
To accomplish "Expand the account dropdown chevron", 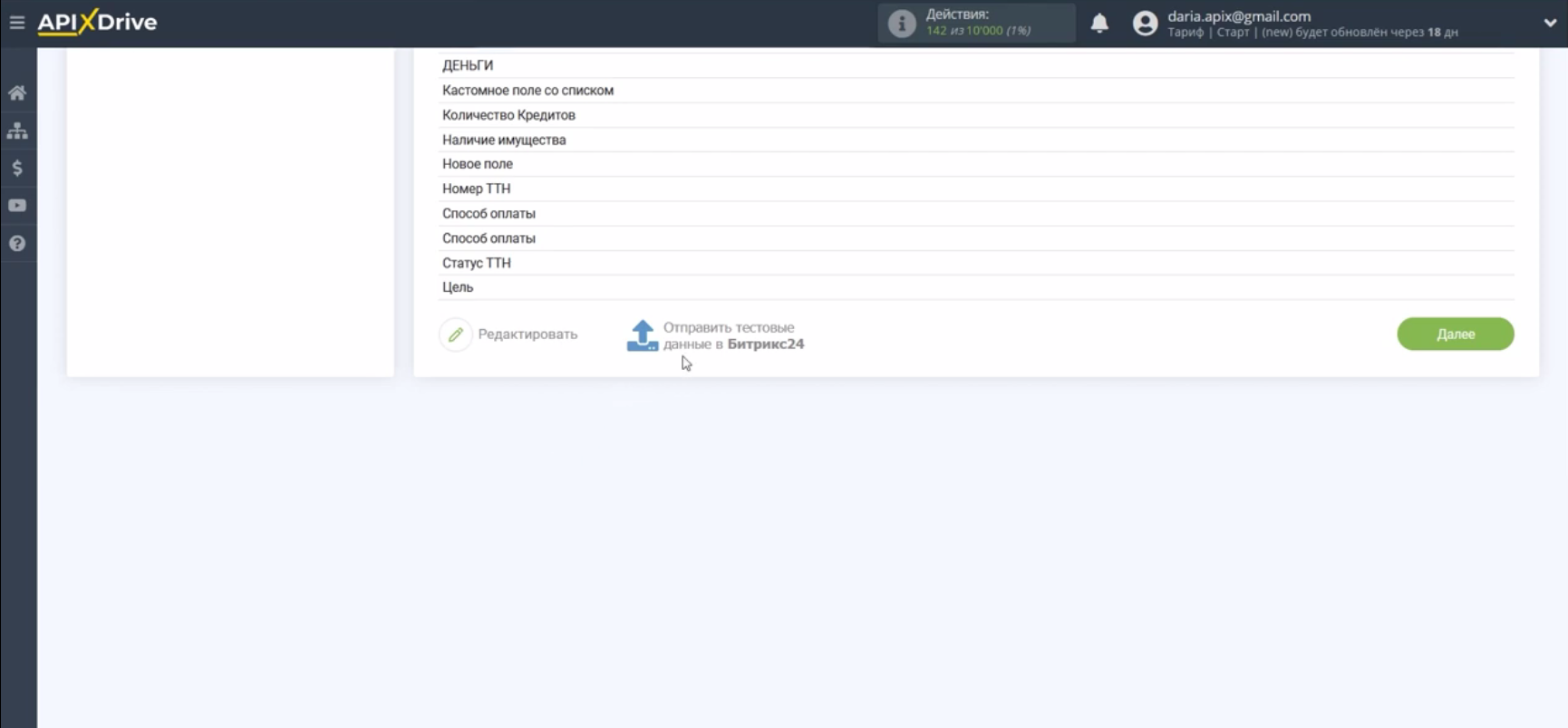I will pos(1550,24).
